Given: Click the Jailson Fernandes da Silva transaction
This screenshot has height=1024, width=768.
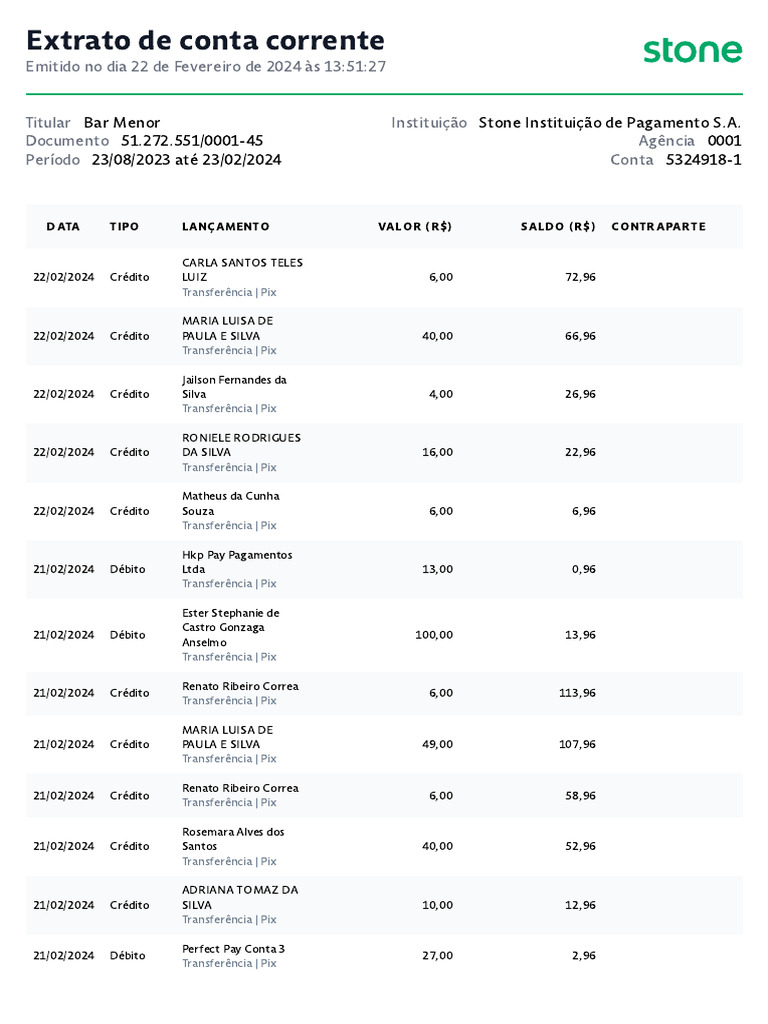Looking at the screenshot, I should [x=384, y=394].
